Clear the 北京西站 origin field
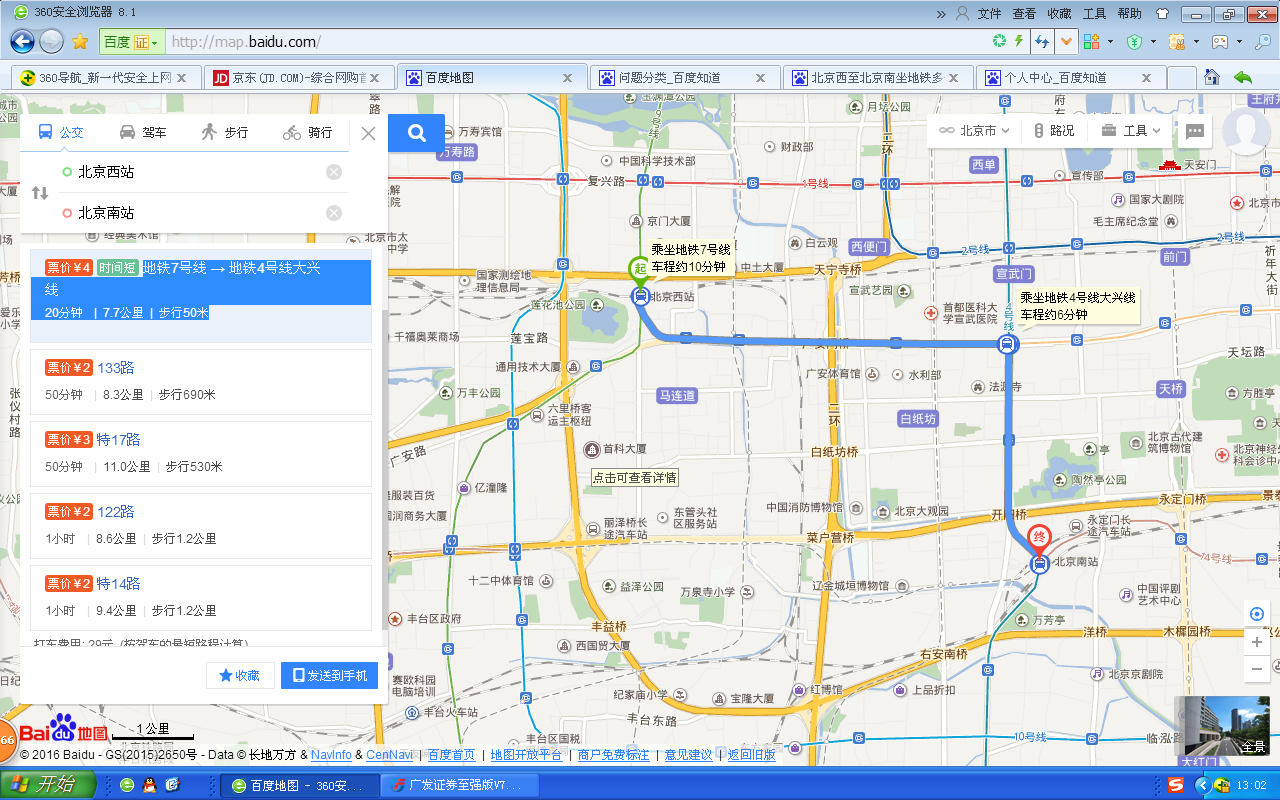 pyautogui.click(x=334, y=172)
